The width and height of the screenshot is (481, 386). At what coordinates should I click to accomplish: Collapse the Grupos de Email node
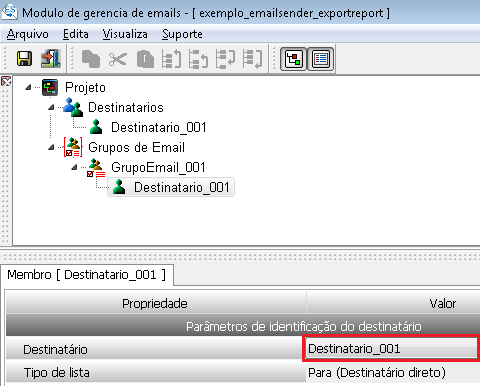pyautogui.click(x=51, y=147)
